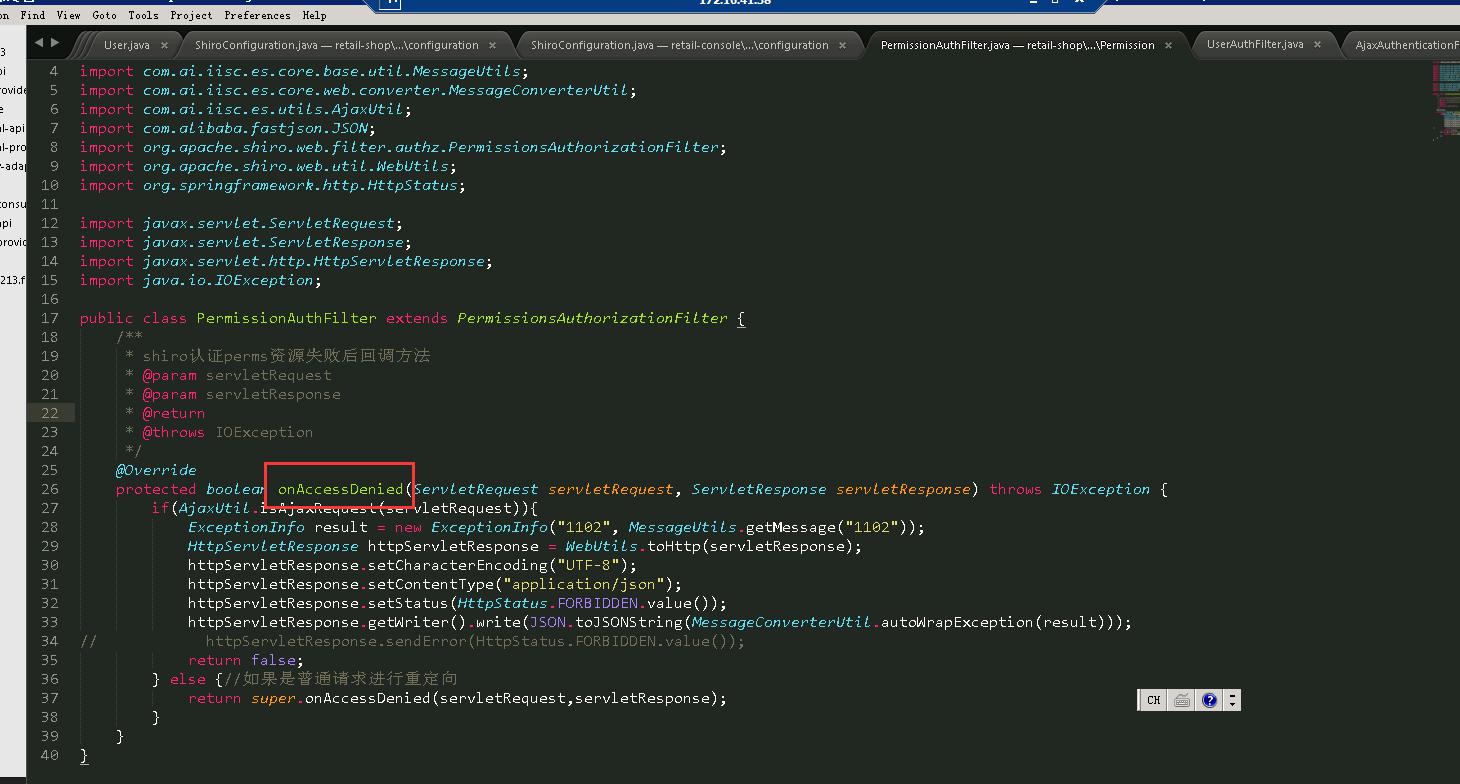Click 'return false' on line 35
This screenshot has width=1460, height=784.
coord(242,660)
